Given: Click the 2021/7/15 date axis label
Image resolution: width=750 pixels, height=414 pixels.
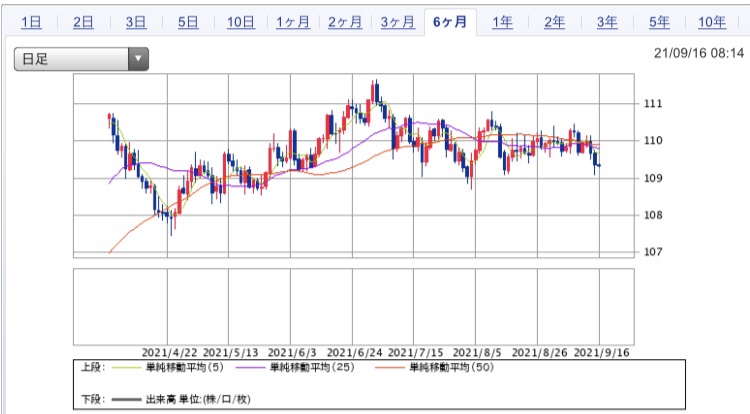Looking at the screenshot, I should click(x=415, y=353).
